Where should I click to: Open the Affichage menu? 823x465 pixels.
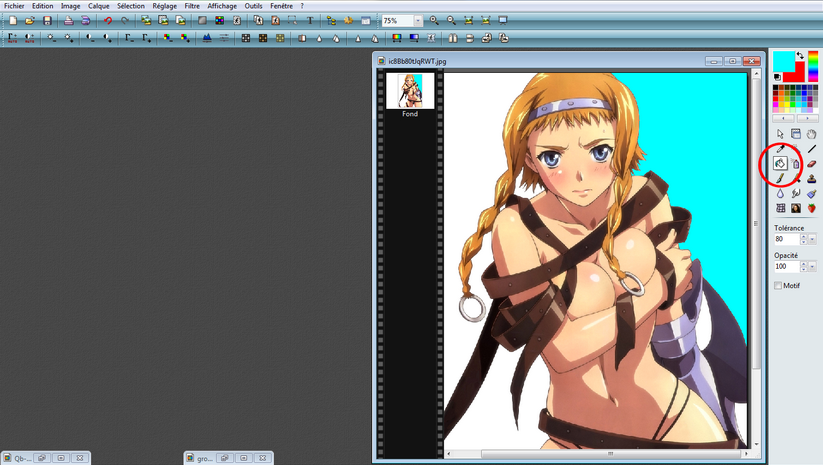point(222,6)
